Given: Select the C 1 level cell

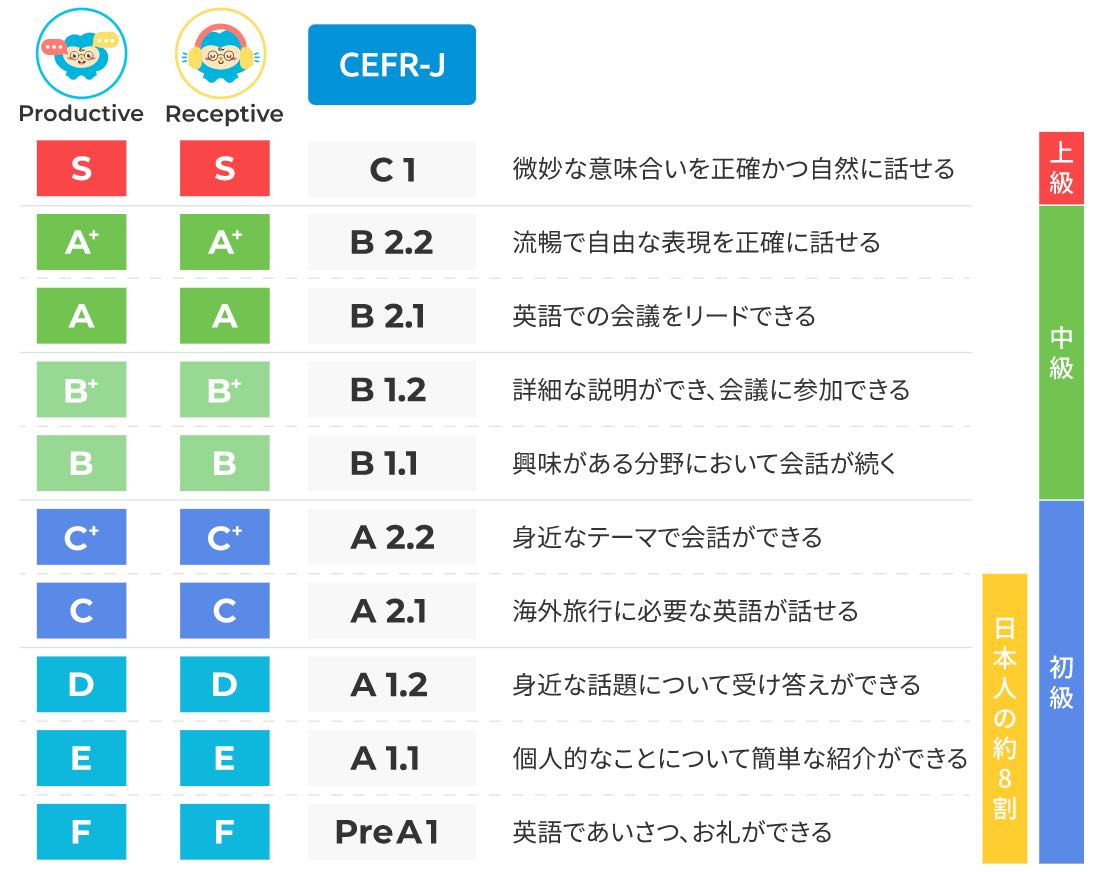Looking at the screenshot, I should tap(392, 169).
